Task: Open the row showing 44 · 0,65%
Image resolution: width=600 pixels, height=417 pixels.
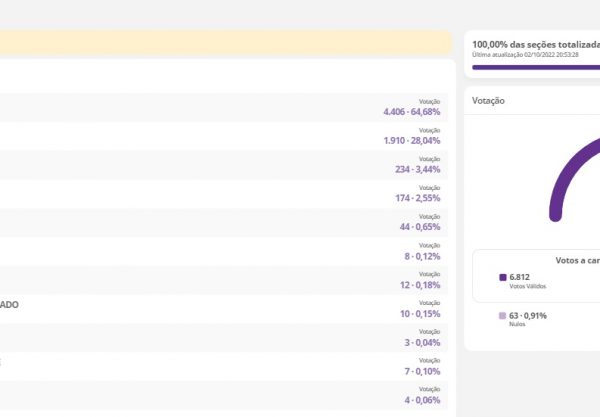Action: [225, 222]
